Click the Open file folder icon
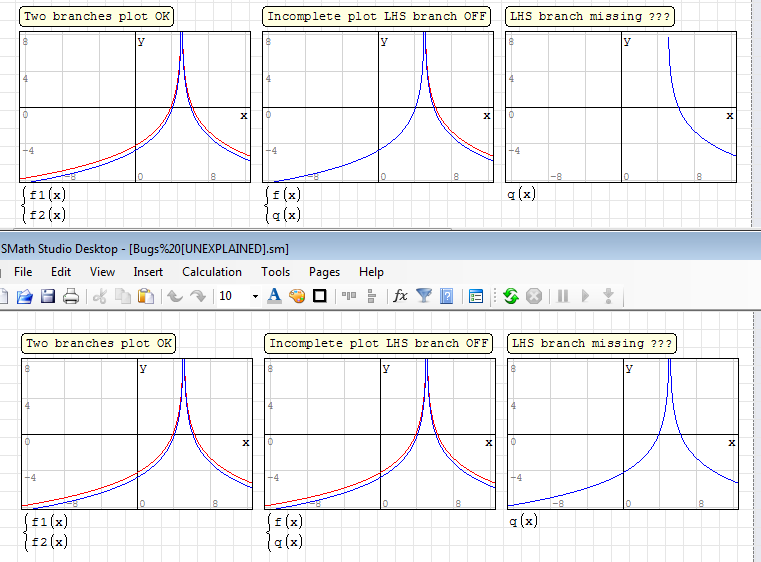The width and height of the screenshot is (761, 562). [x=26, y=296]
